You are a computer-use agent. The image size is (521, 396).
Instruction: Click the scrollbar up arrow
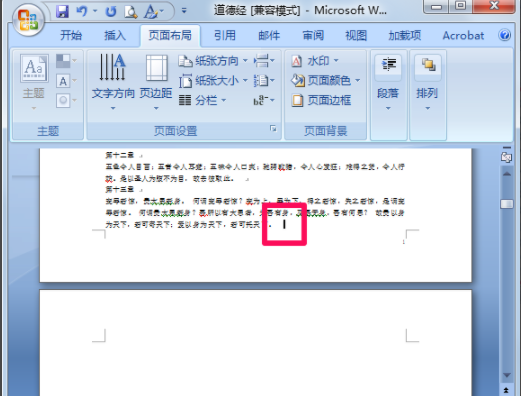coord(507,174)
